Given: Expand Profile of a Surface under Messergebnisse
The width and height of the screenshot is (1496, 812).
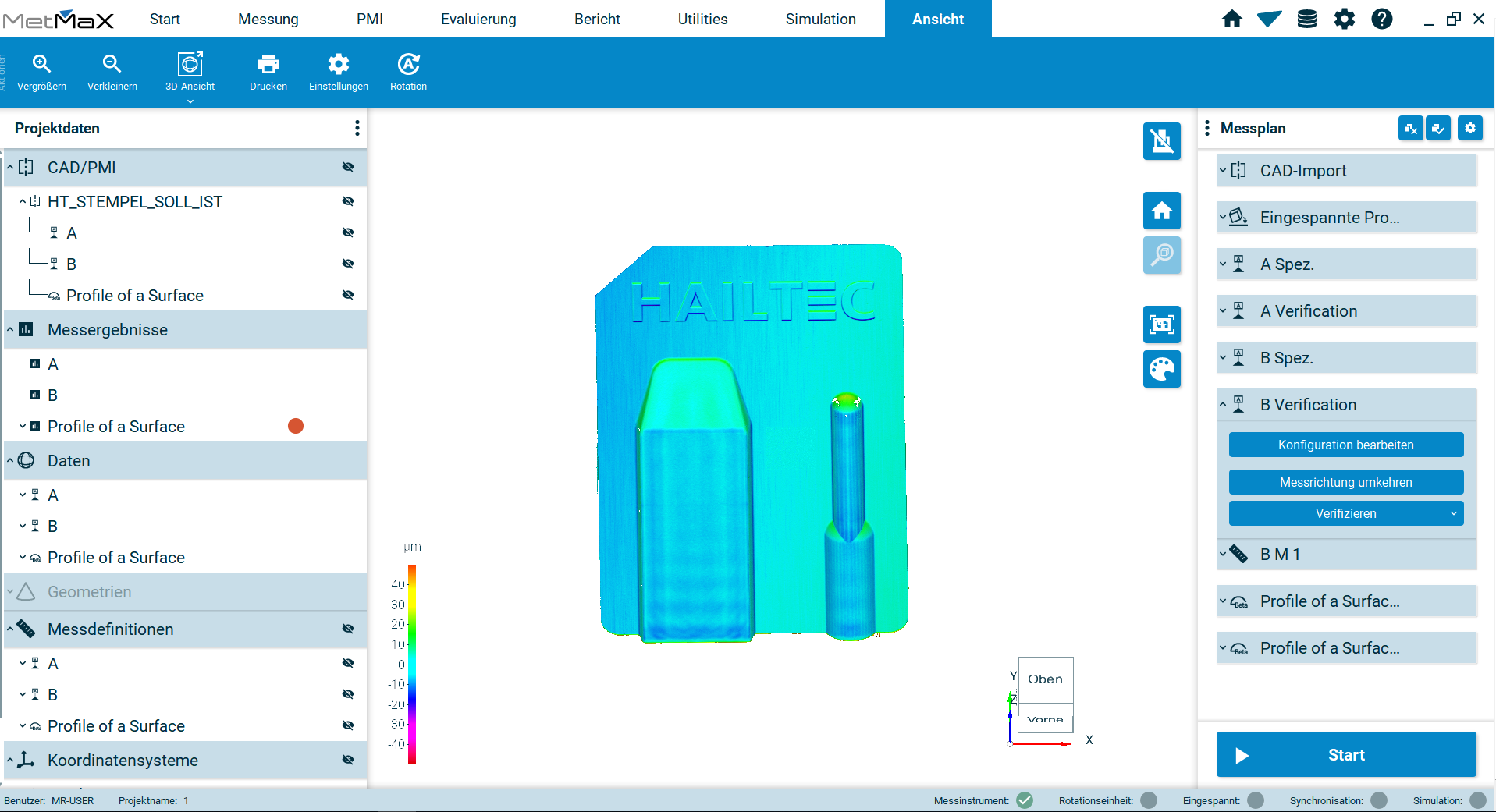Looking at the screenshot, I should point(23,427).
